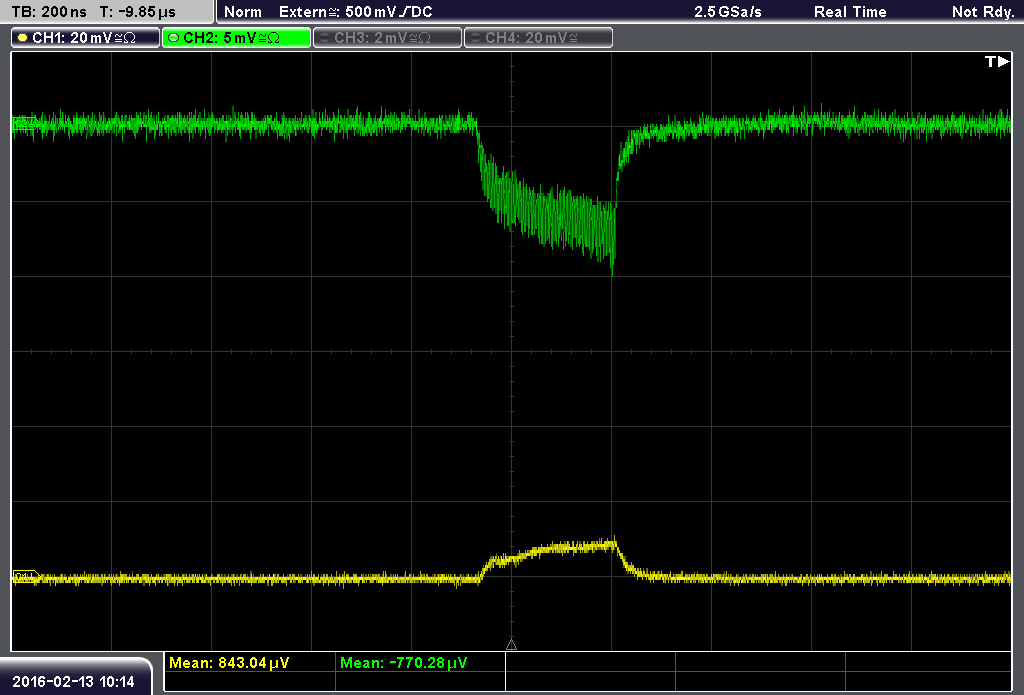The height and width of the screenshot is (695, 1024).
Task: Click the green CH2 ground level marker
Action: click(24, 123)
